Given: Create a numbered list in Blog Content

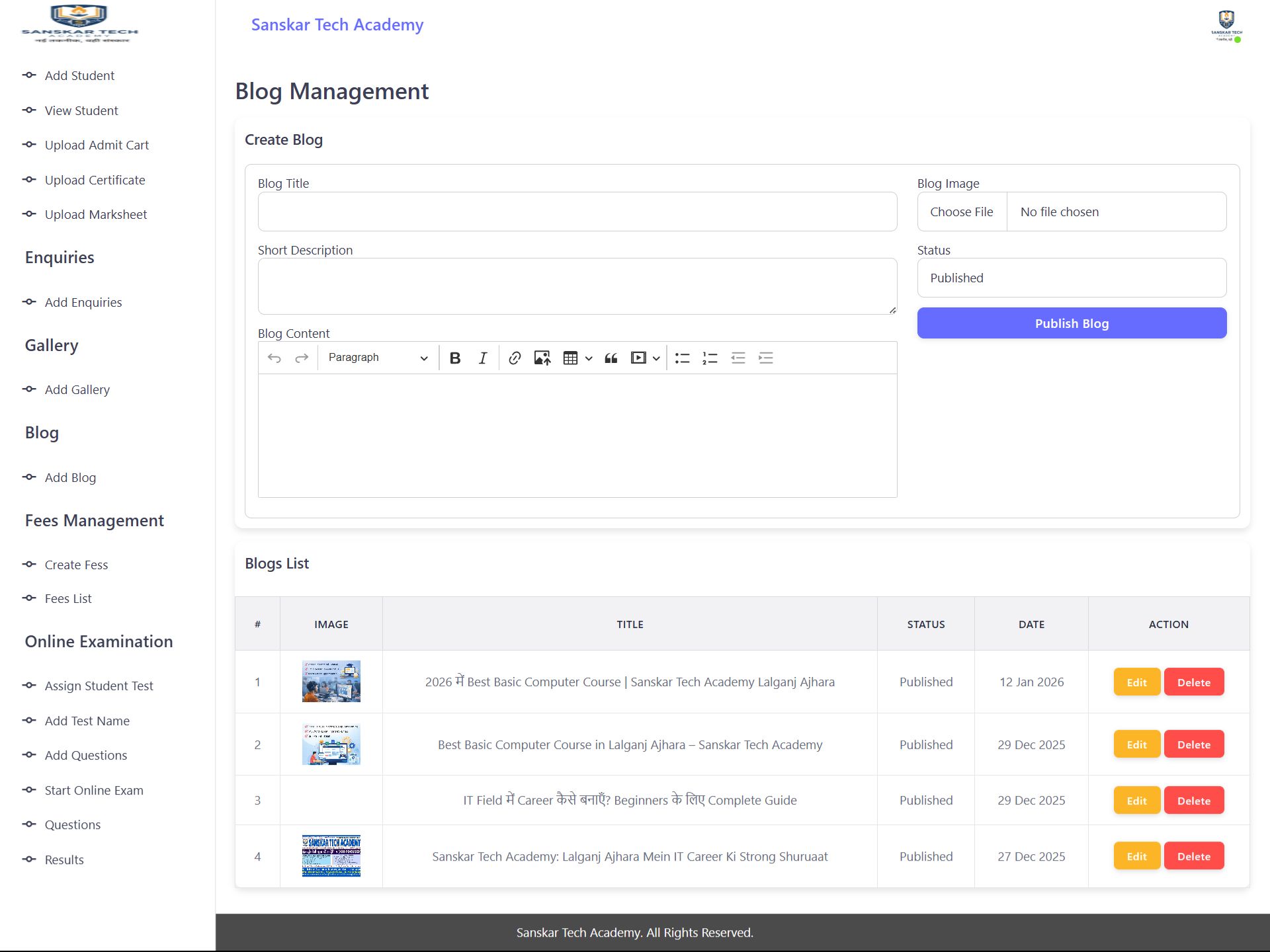Looking at the screenshot, I should (710, 358).
